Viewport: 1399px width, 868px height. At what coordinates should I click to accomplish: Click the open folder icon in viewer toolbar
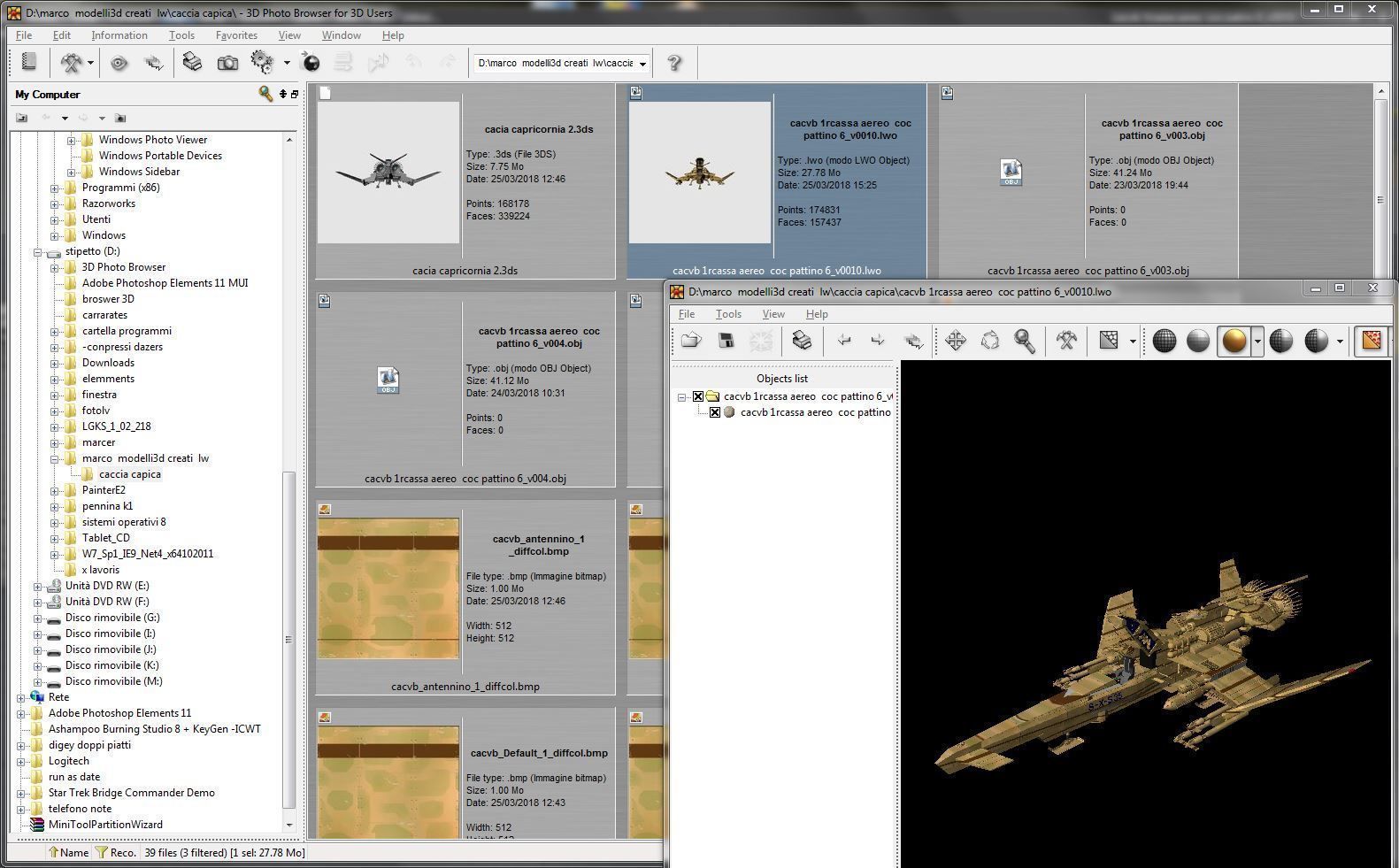click(691, 341)
